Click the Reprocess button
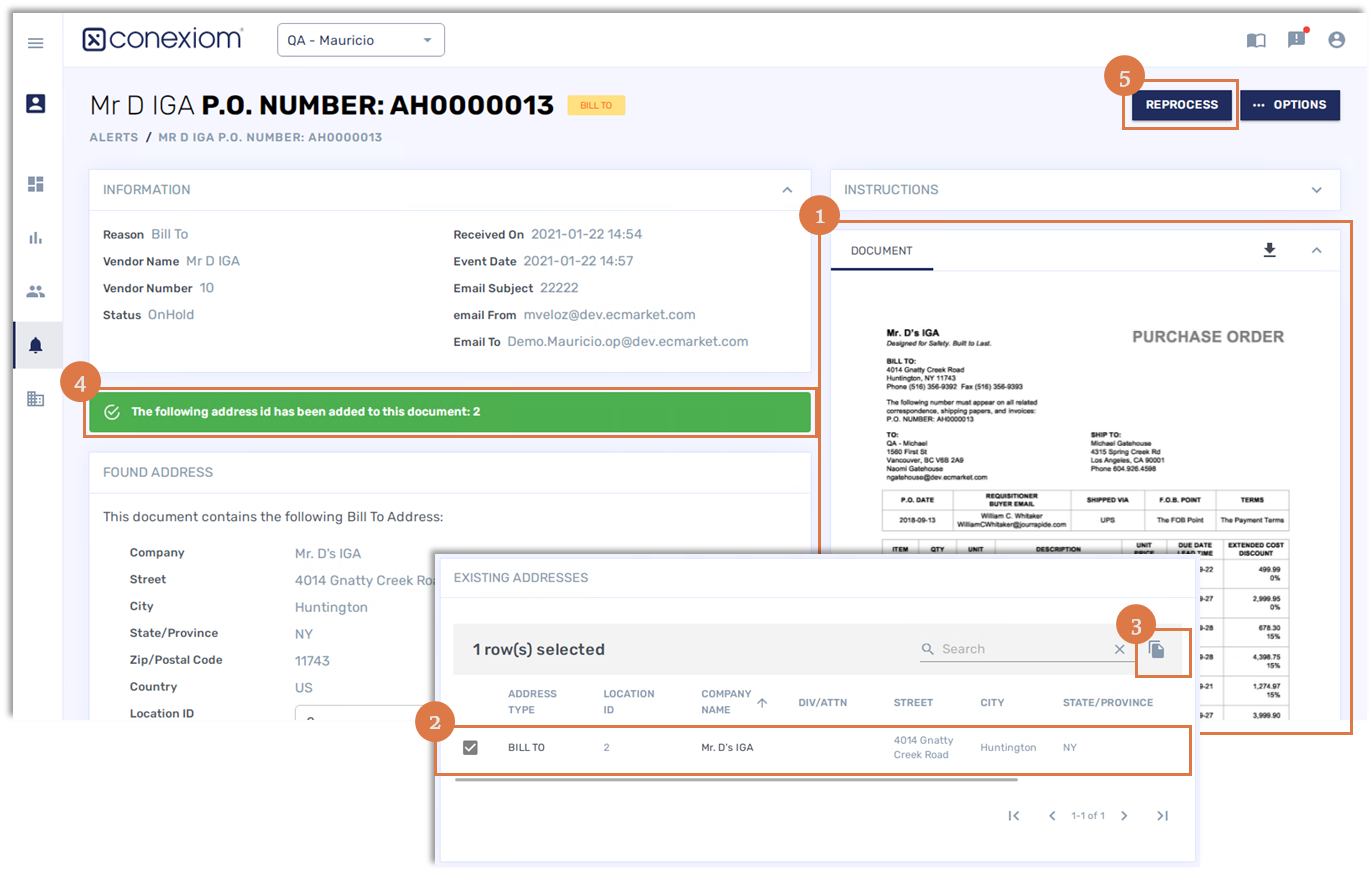This screenshot has width=1371, height=871. pos(1181,105)
